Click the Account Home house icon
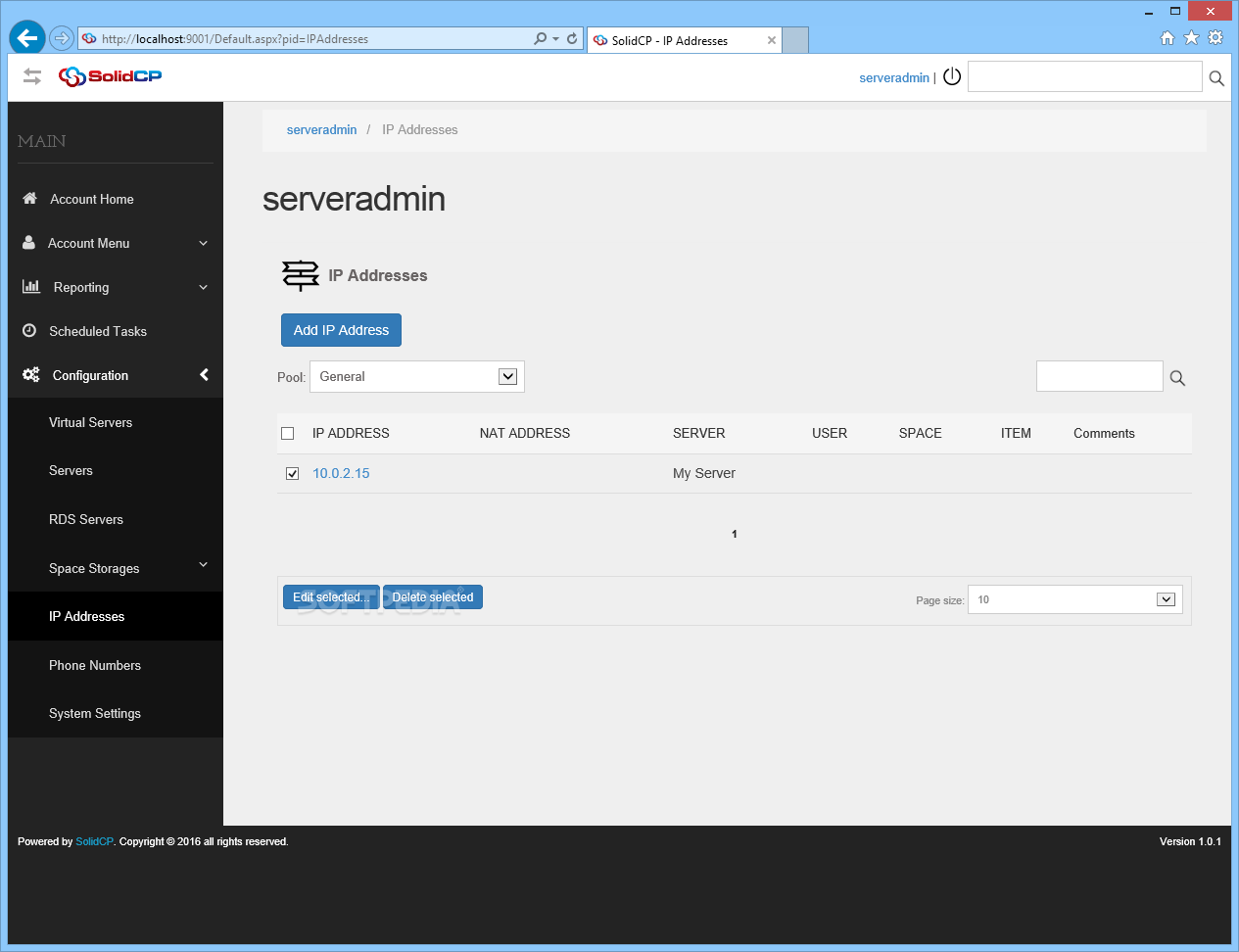 (x=29, y=198)
